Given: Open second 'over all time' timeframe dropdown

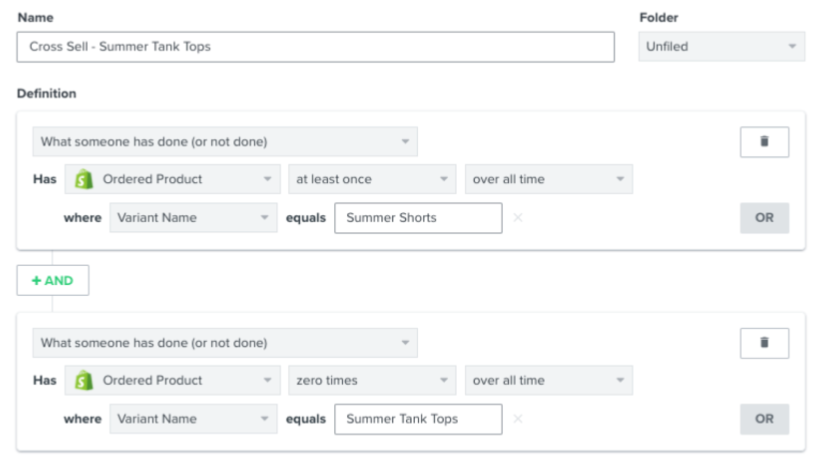Looking at the screenshot, I should 548,380.
